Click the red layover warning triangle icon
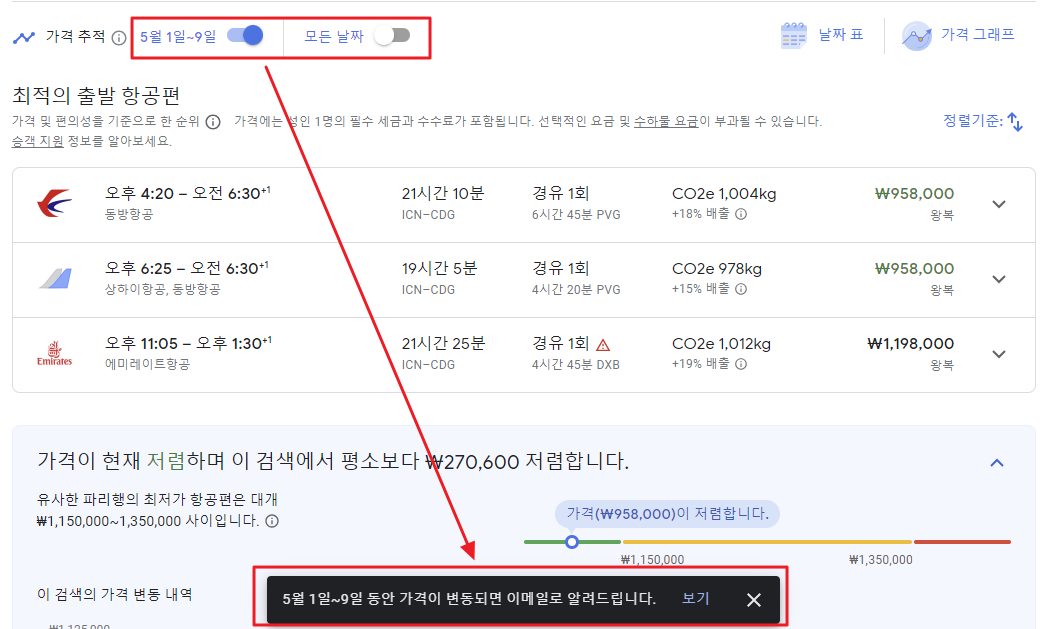The image size is (1060, 629). (603, 345)
